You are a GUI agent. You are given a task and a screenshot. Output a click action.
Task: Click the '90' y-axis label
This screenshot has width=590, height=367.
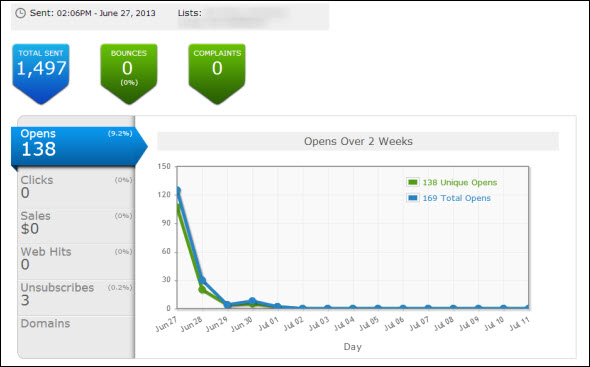pos(166,223)
